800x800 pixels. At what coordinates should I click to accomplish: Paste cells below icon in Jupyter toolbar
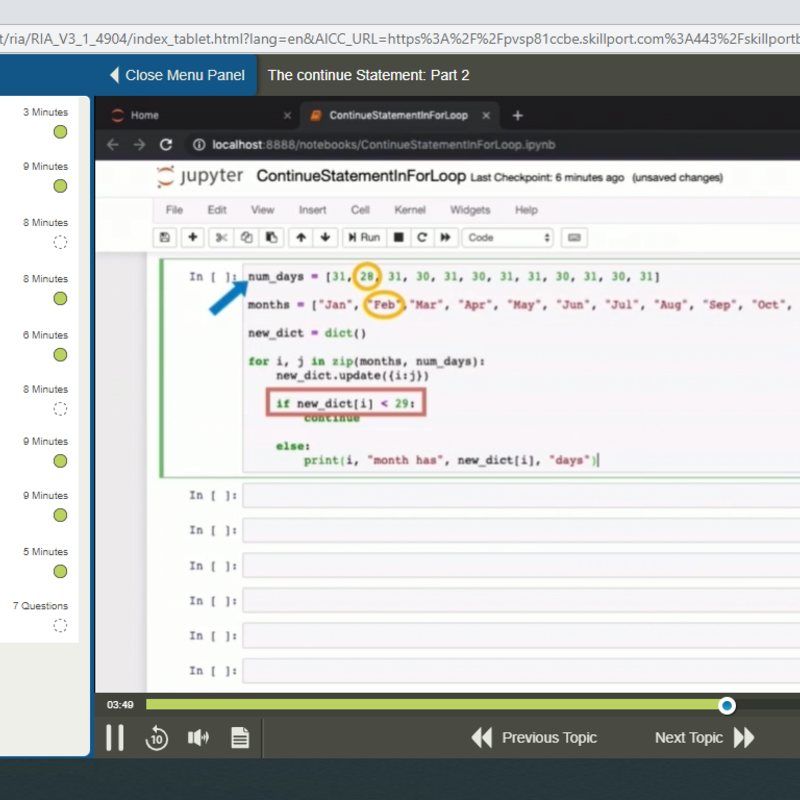point(271,237)
